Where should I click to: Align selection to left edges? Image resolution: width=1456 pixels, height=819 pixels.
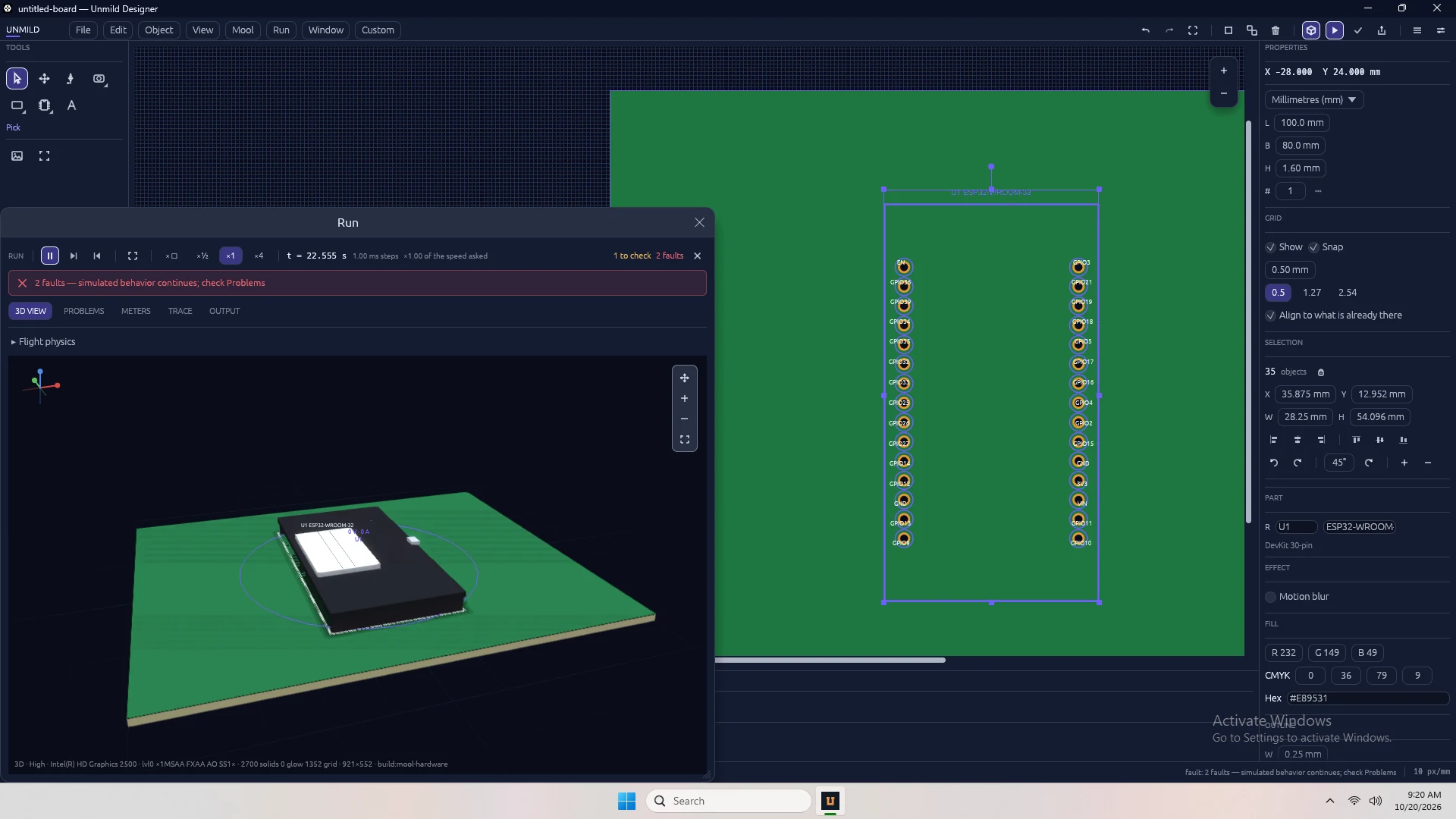(1274, 440)
